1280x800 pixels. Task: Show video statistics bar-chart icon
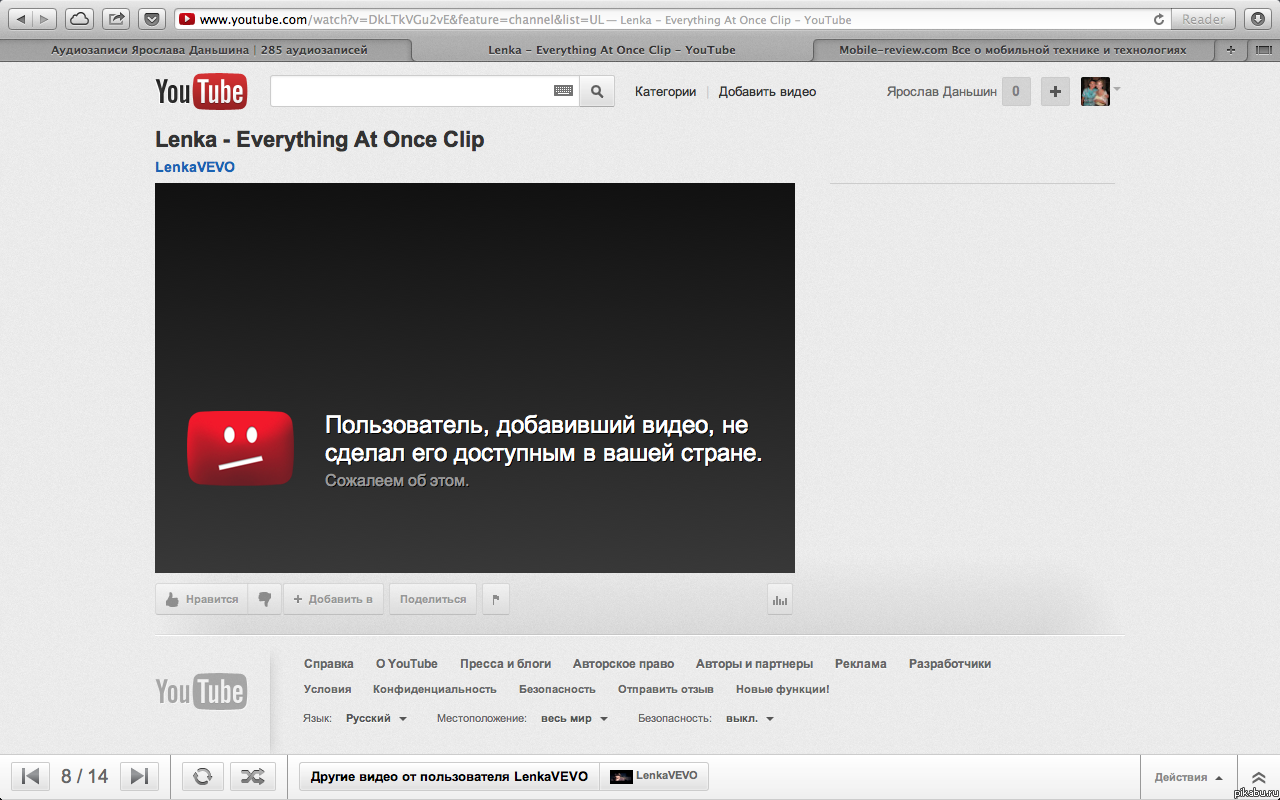point(780,599)
